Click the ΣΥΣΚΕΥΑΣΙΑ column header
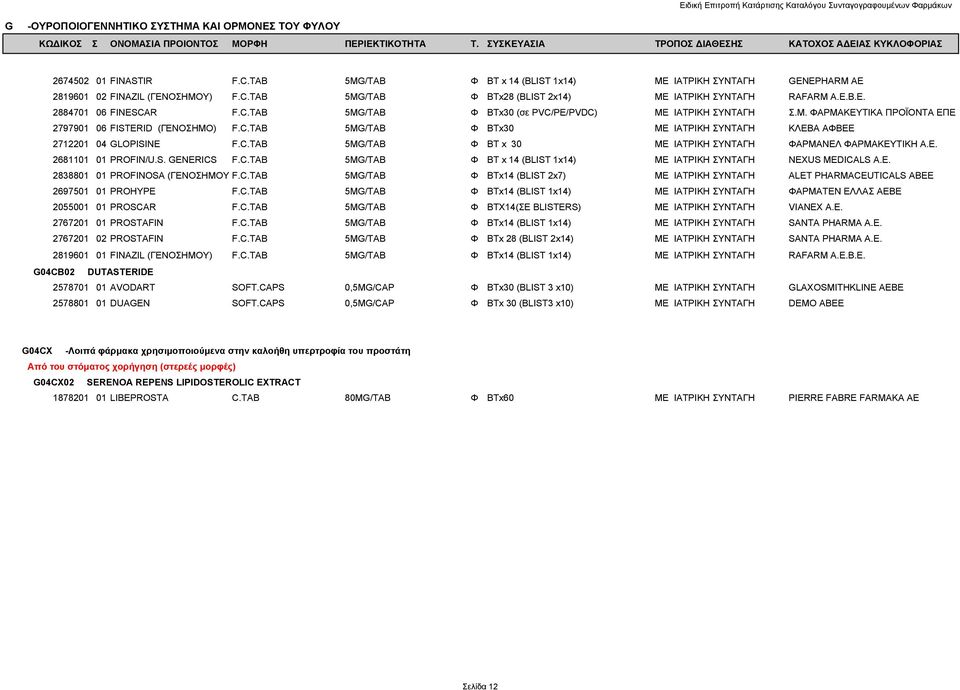 516,44
